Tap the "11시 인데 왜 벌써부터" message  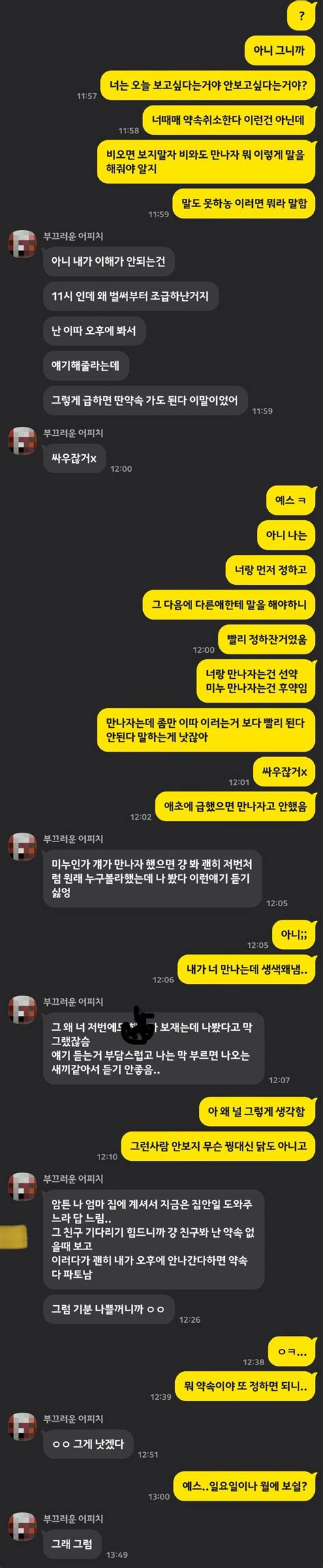tap(129, 296)
